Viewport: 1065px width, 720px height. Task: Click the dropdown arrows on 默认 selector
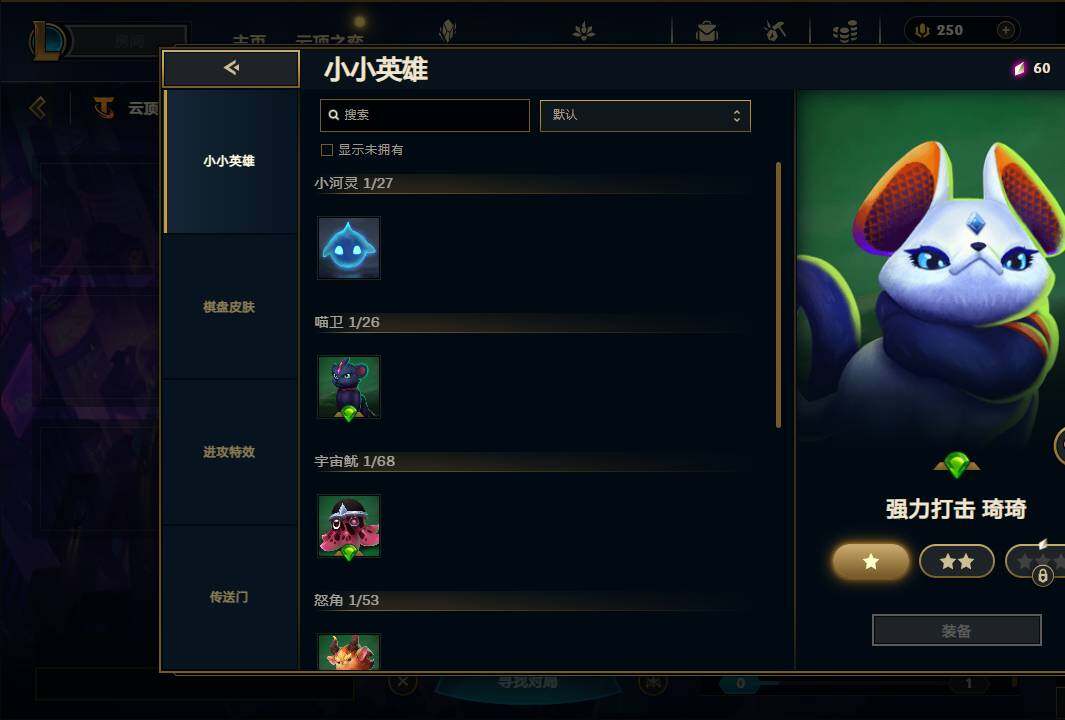point(736,115)
